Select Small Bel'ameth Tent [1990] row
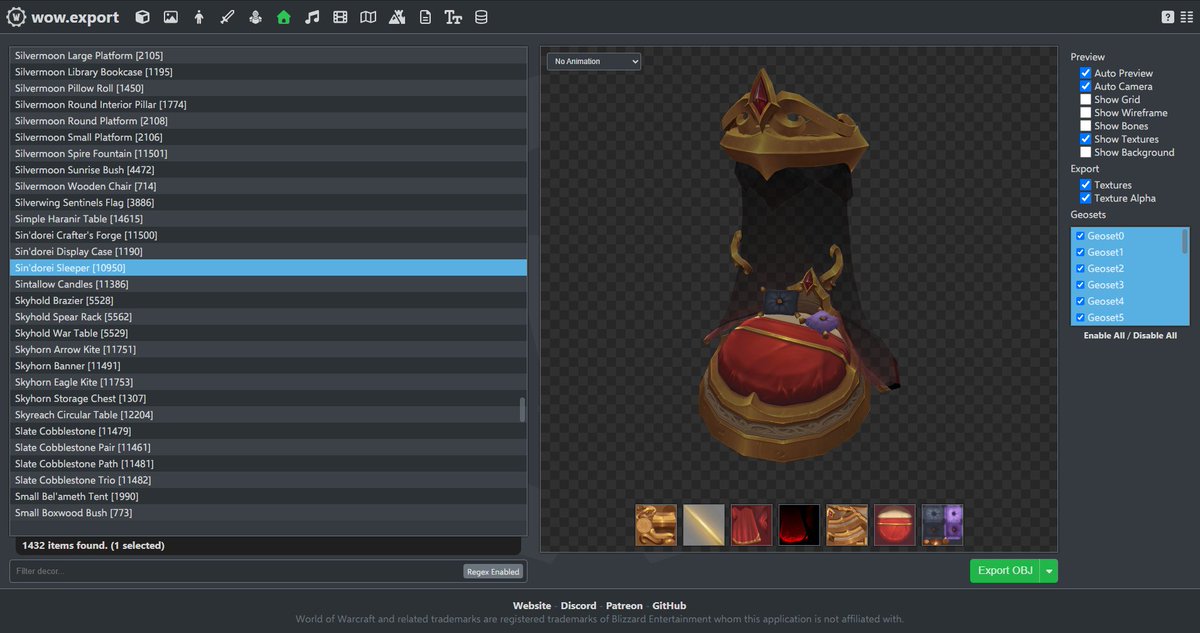 pos(268,496)
